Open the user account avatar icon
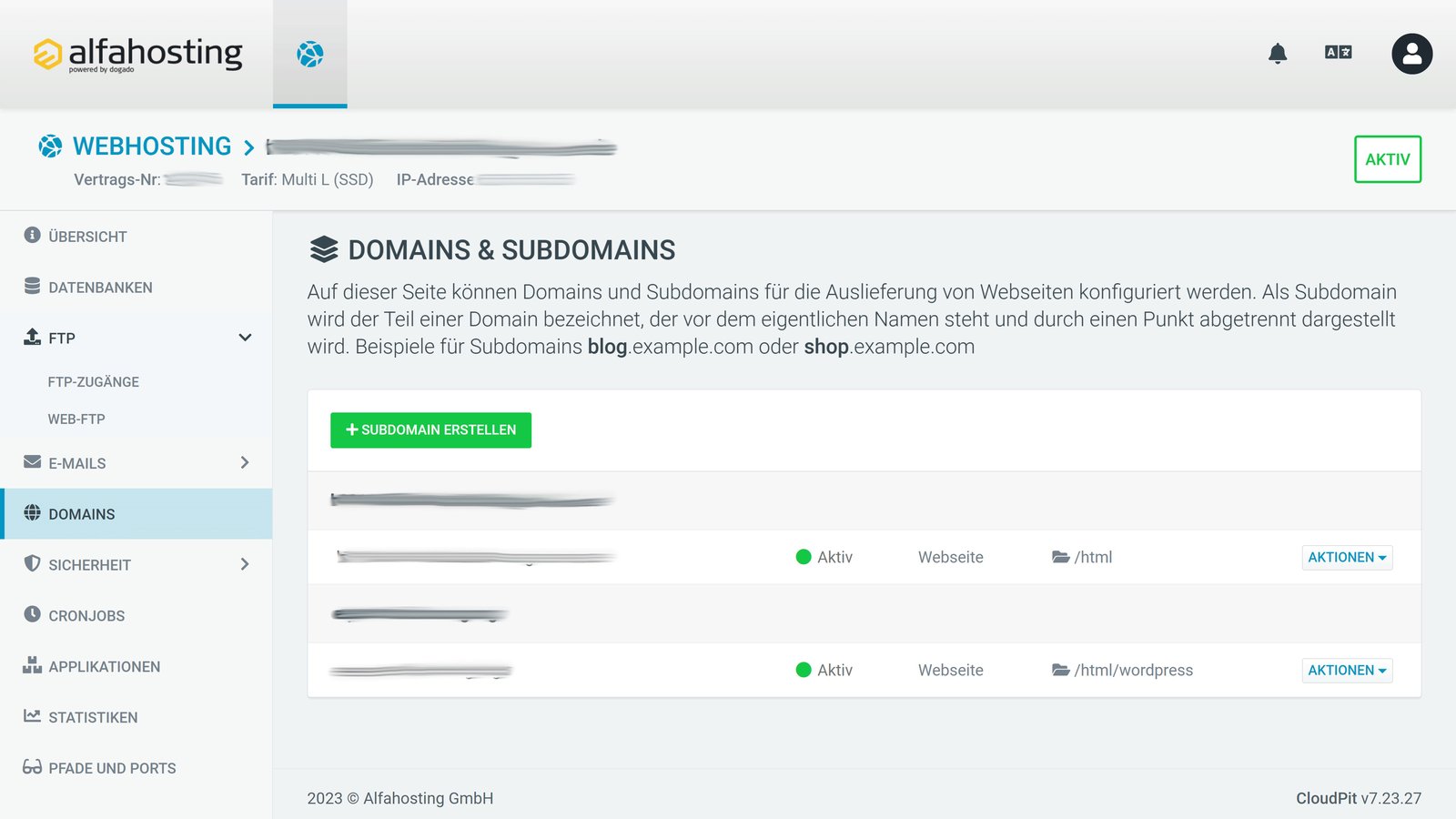Viewport: 1456px width, 819px height. 1410,54
